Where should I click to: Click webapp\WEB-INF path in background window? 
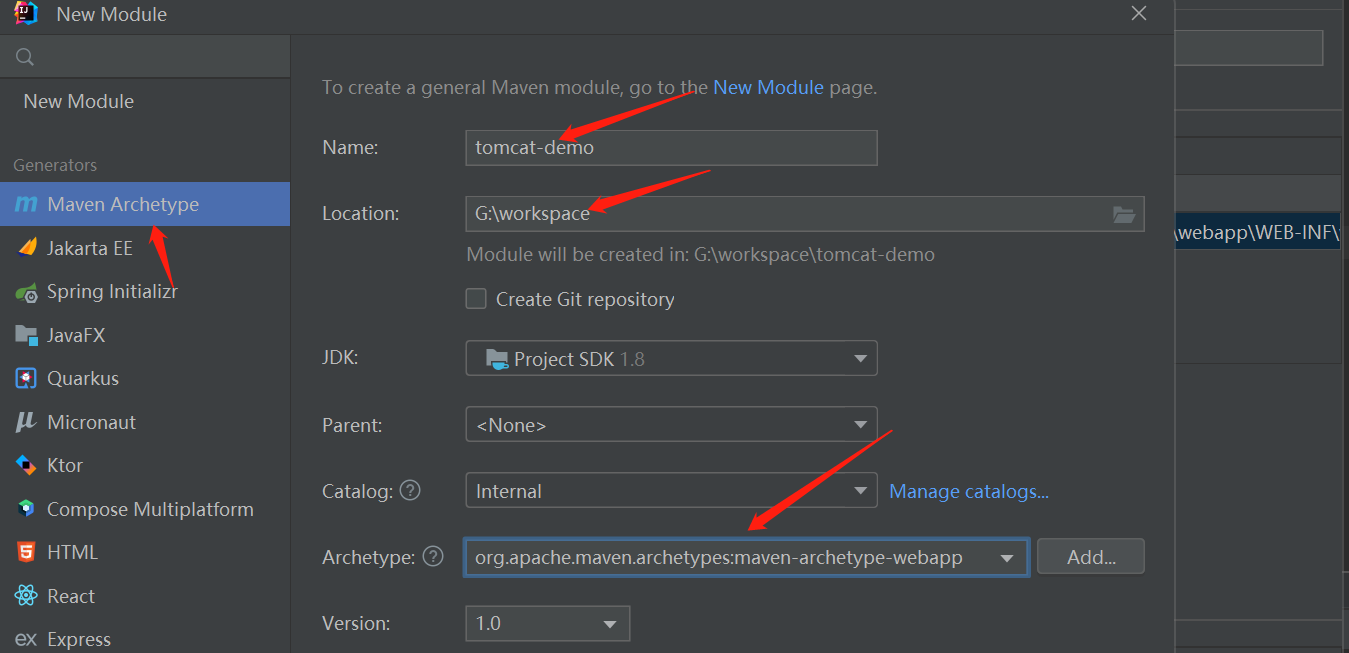(x=1258, y=233)
